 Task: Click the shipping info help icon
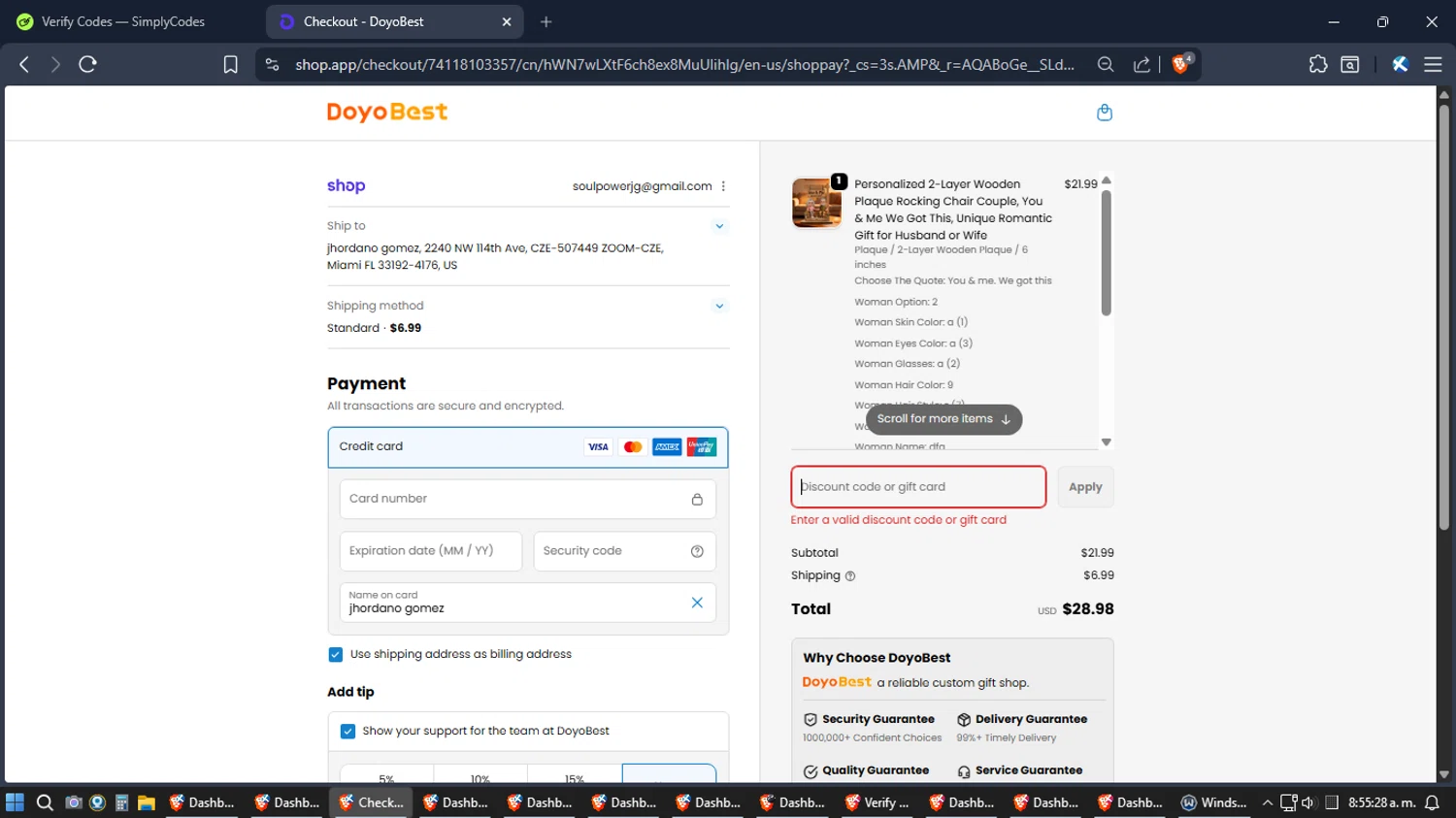850,575
